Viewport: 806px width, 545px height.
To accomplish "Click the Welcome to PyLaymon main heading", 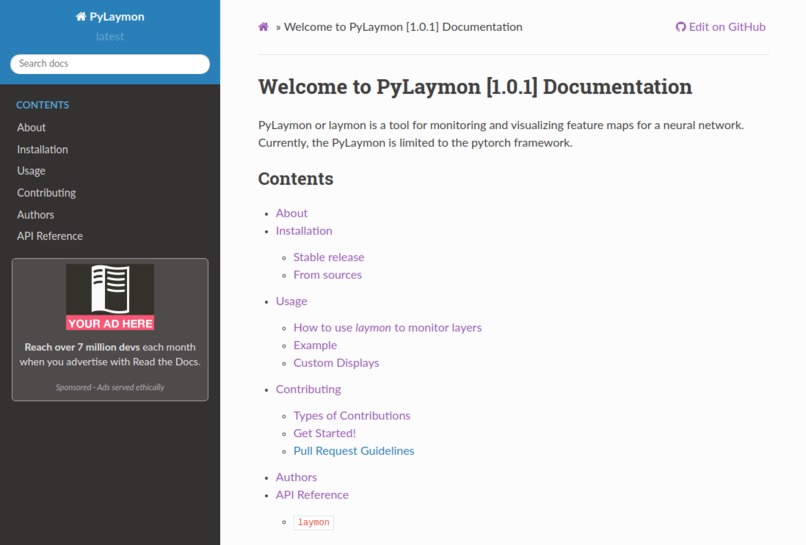I will pyautogui.click(x=475, y=87).
